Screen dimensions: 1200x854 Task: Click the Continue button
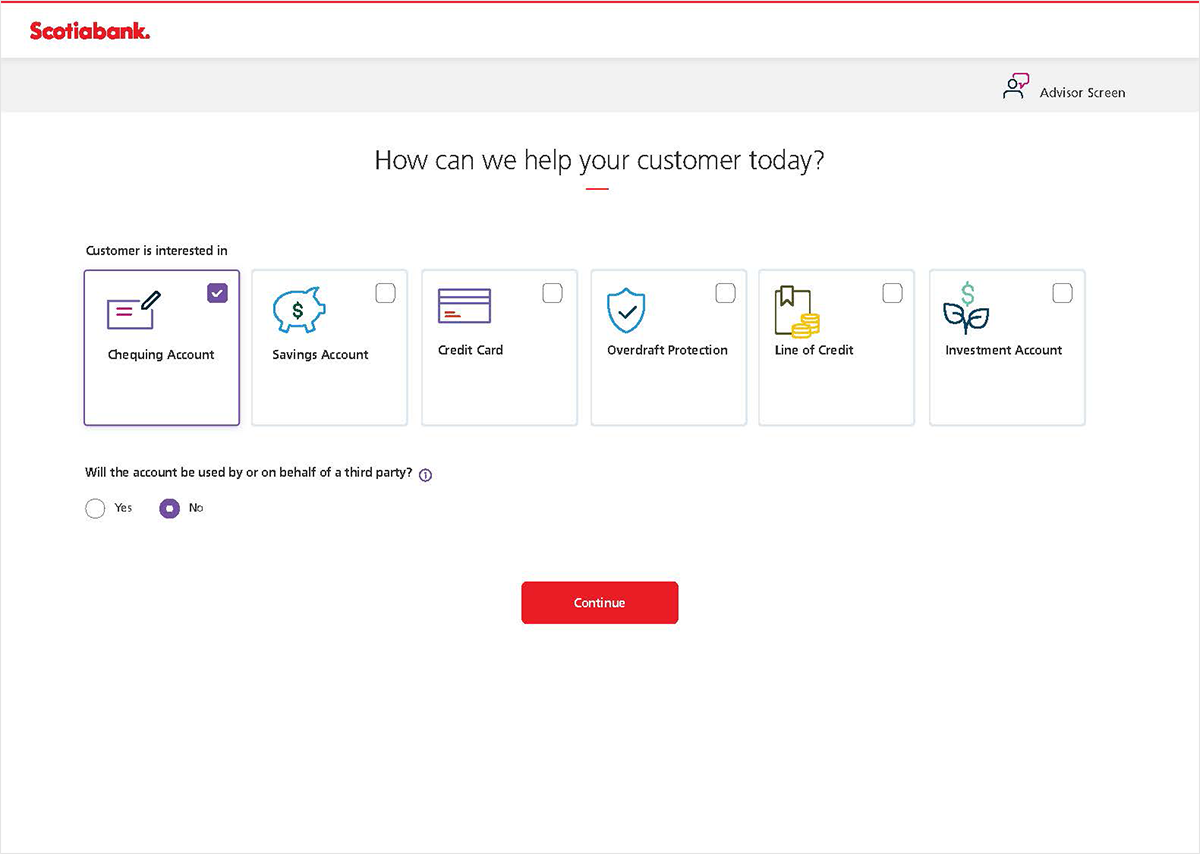pyautogui.click(x=600, y=603)
